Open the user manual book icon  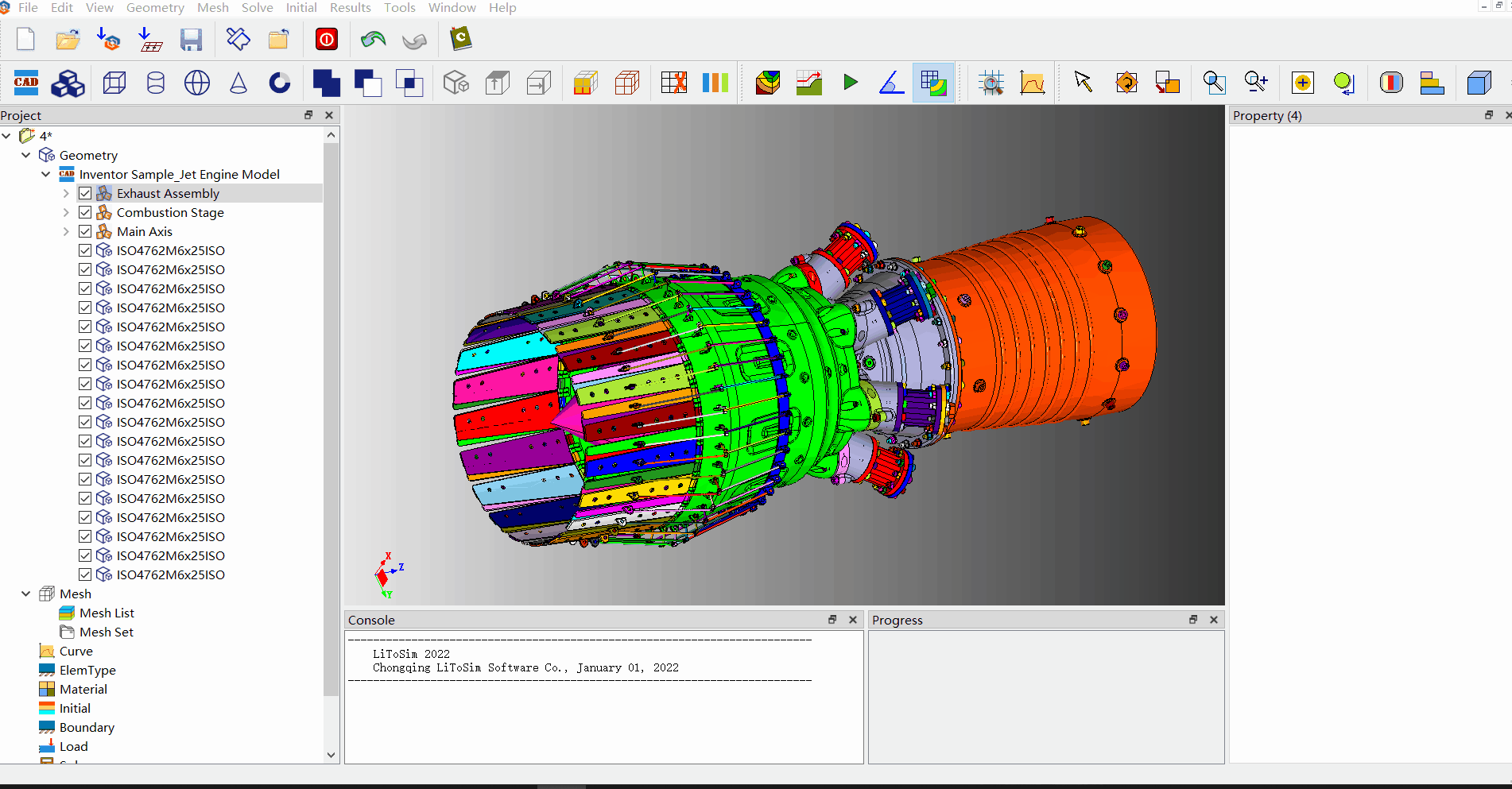(460, 38)
